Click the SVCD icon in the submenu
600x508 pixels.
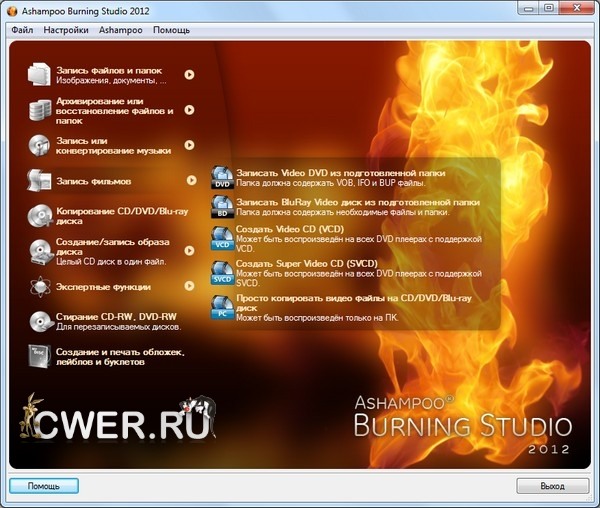pyautogui.click(x=221, y=273)
